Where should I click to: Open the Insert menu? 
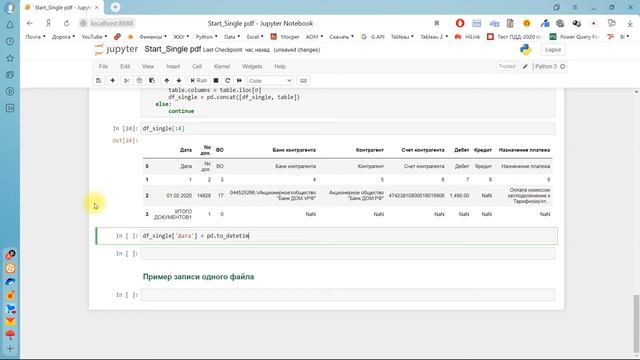point(173,66)
